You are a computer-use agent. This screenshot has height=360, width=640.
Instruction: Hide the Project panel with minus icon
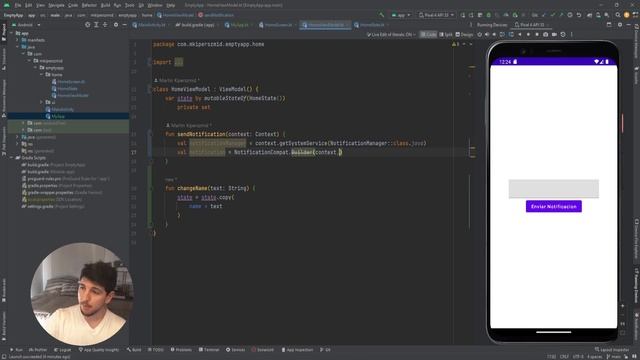[124, 25]
